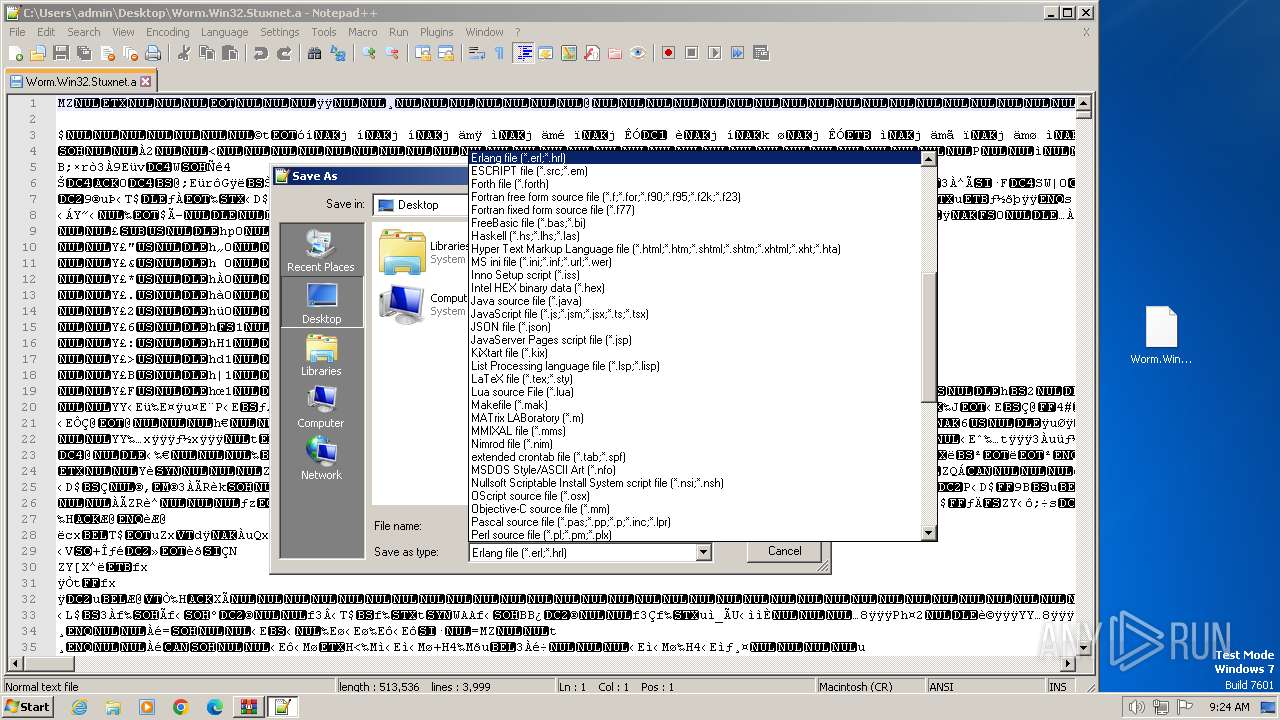Viewport: 1280px width, 720px height.
Task: Click the Redo toolbar icon
Action: [284, 53]
